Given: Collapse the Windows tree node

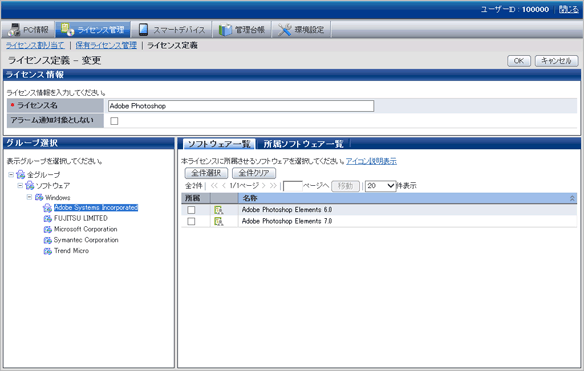Looking at the screenshot, I should (29, 197).
